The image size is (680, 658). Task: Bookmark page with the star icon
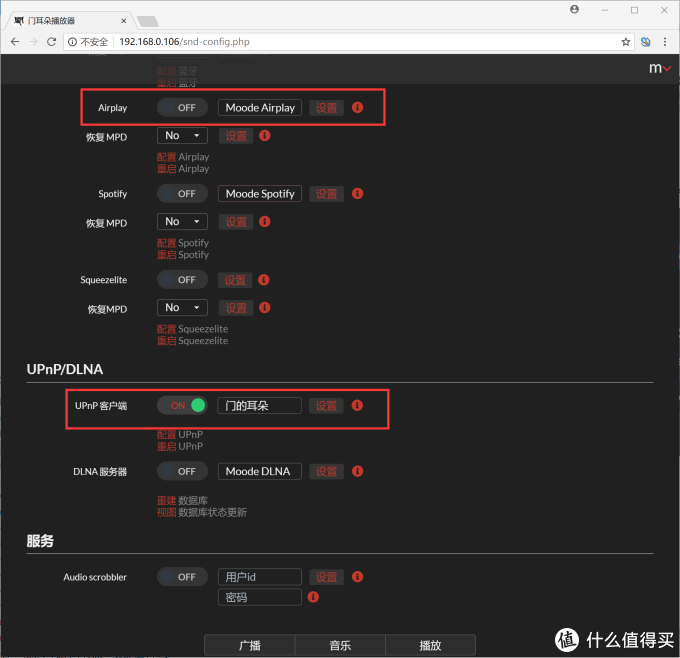point(625,42)
